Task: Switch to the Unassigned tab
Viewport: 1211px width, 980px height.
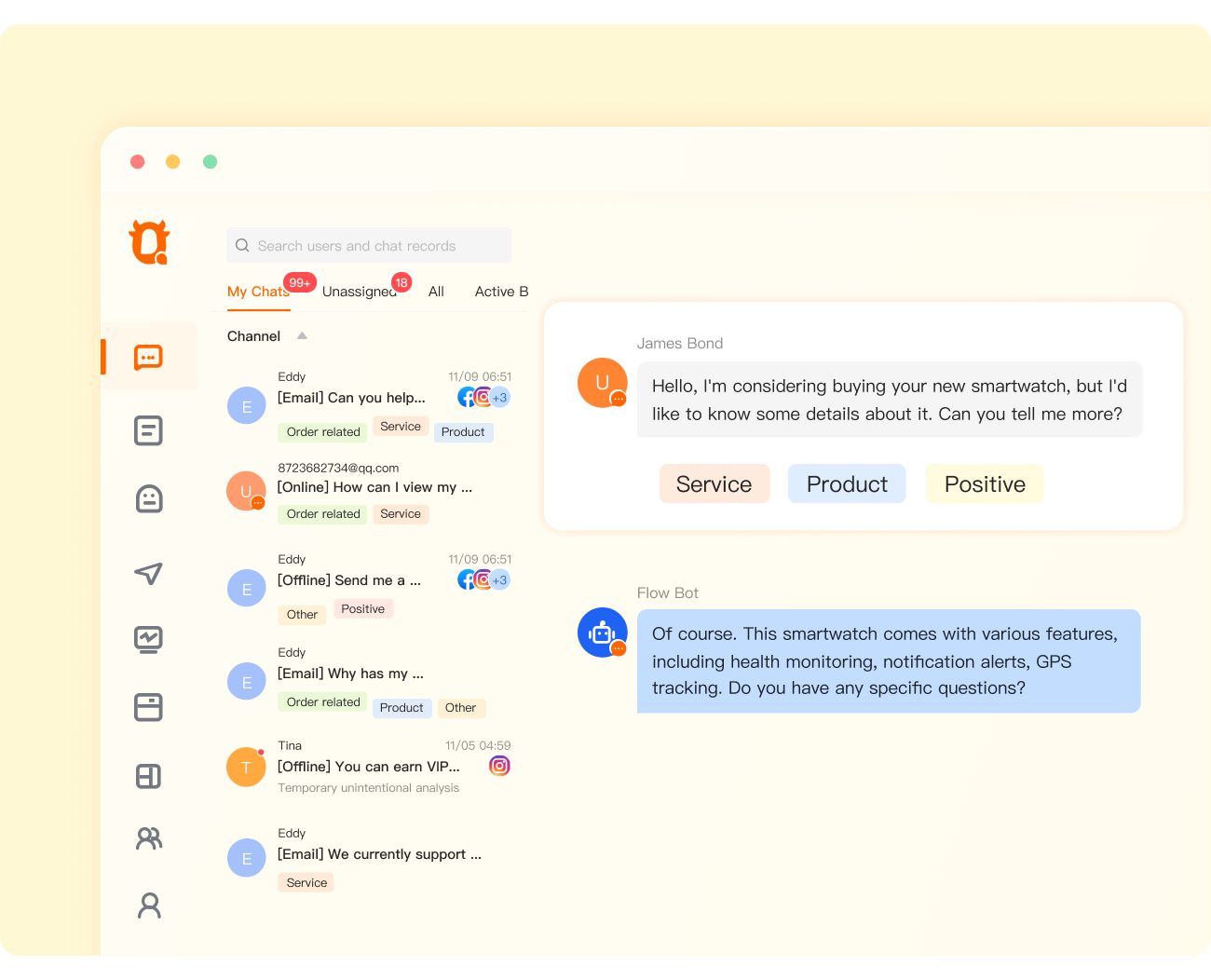Action: tap(360, 292)
